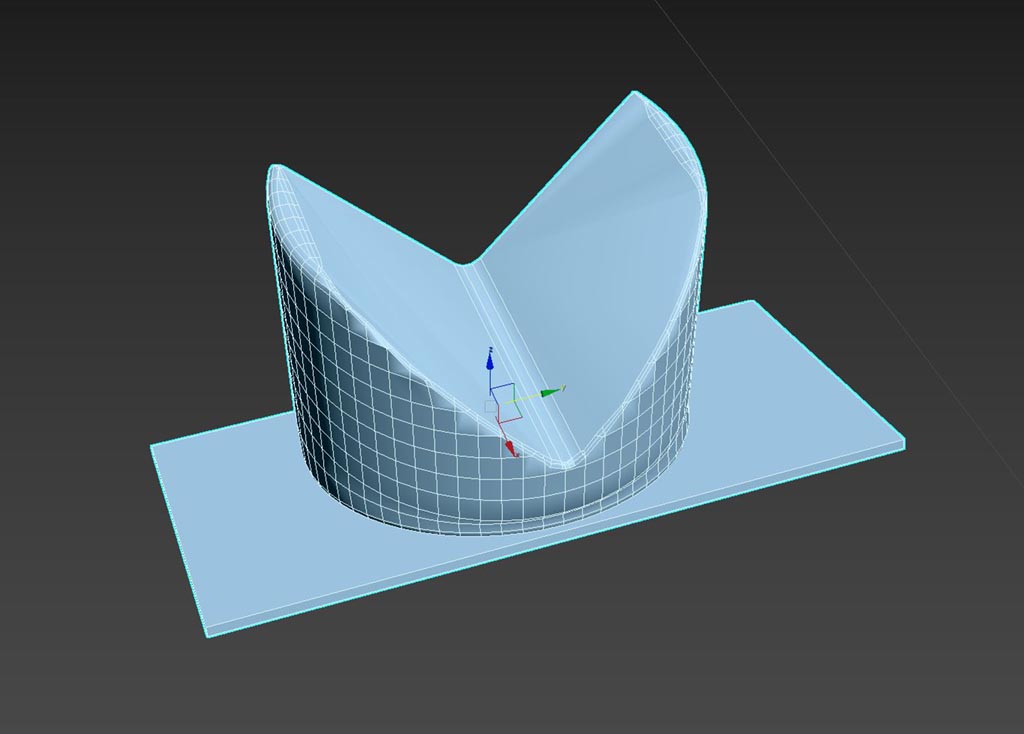The height and width of the screenshot is (734, 1024).
Task: Click the gizmo's blue-edged plane handle corner
Action: click(513, 385)
